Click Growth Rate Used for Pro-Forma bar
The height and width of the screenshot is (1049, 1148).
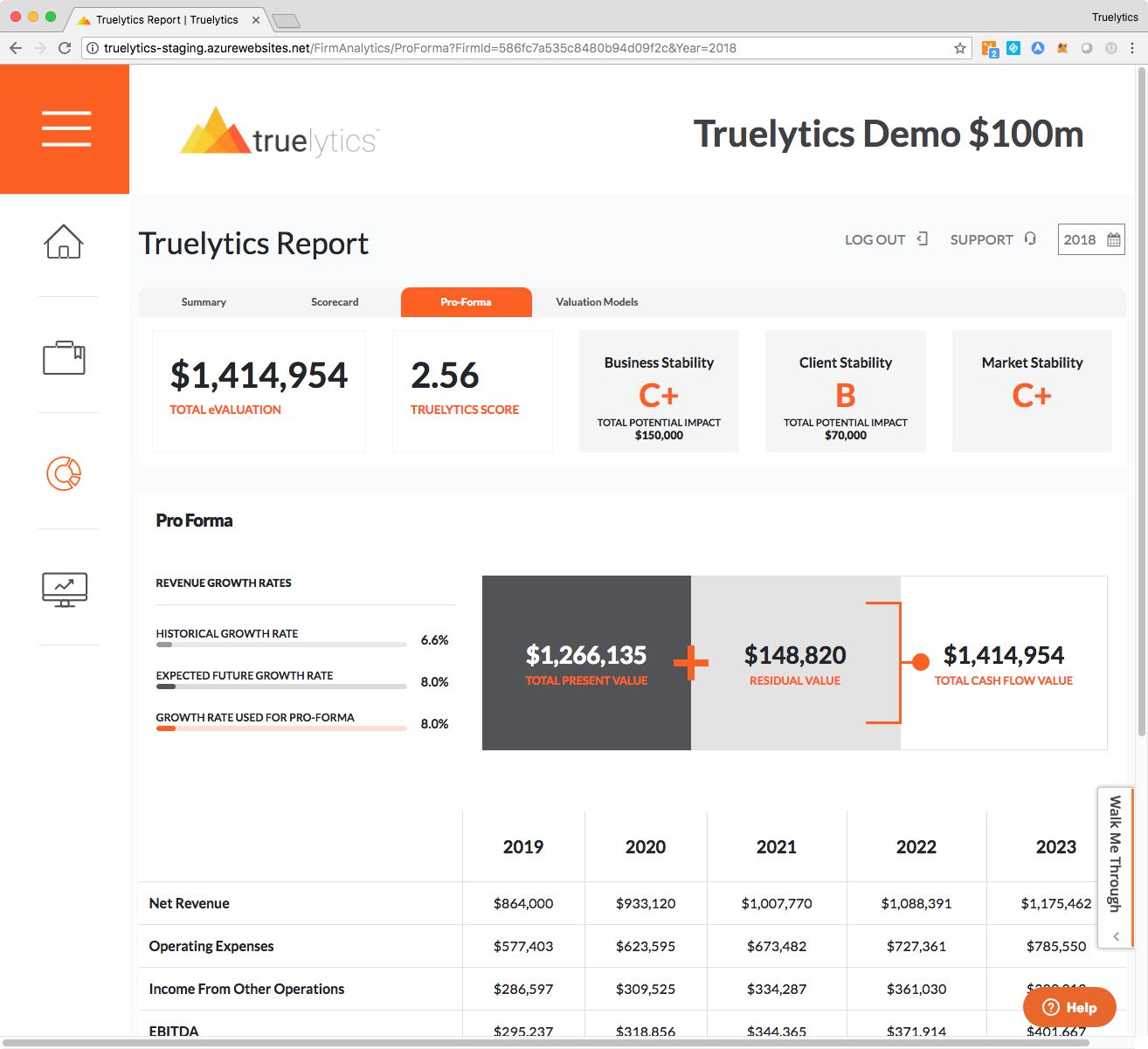[281, 728]
